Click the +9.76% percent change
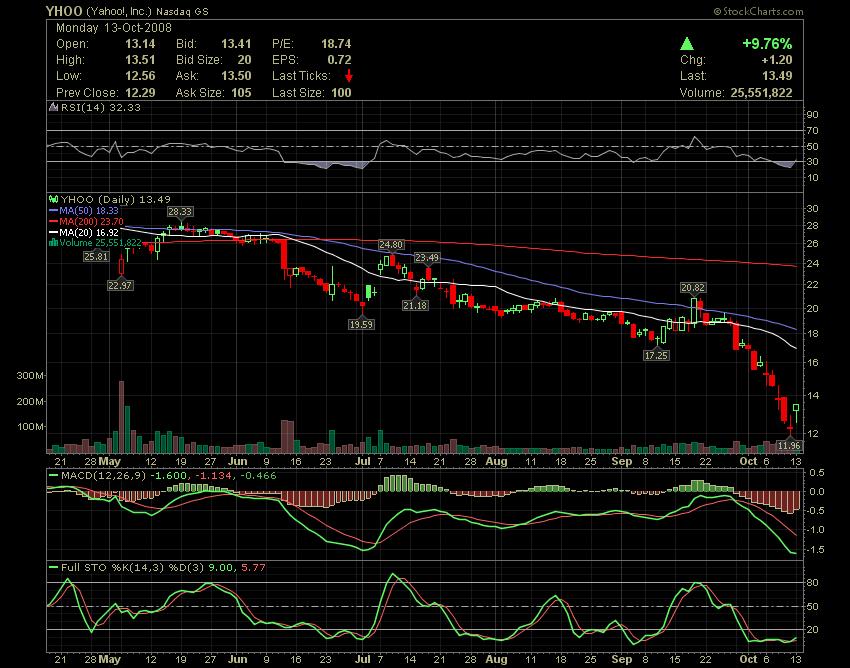 pos(767,44)
